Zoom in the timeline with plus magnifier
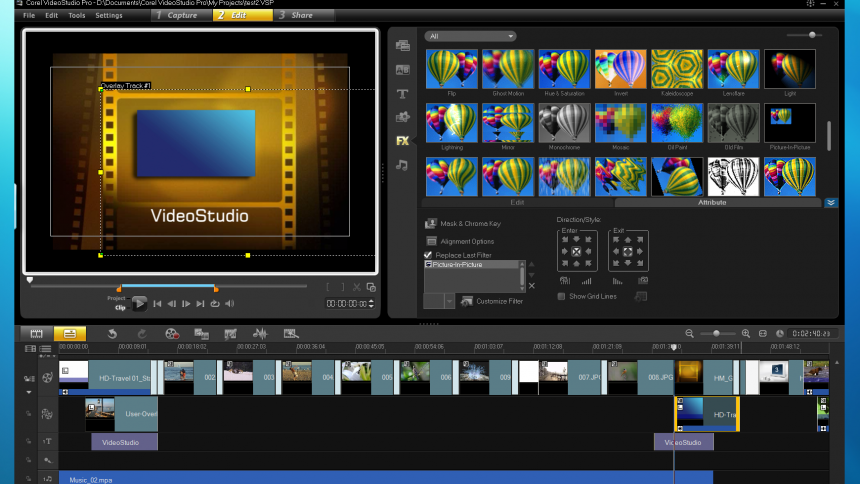 tap(746, 334)
